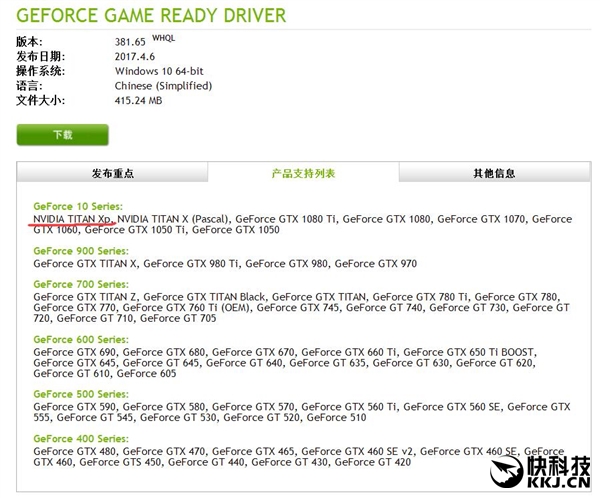Select the 其他信息 tab
Image resolution: width=600 pixels, height=498 pixels.
click(494, 173)
